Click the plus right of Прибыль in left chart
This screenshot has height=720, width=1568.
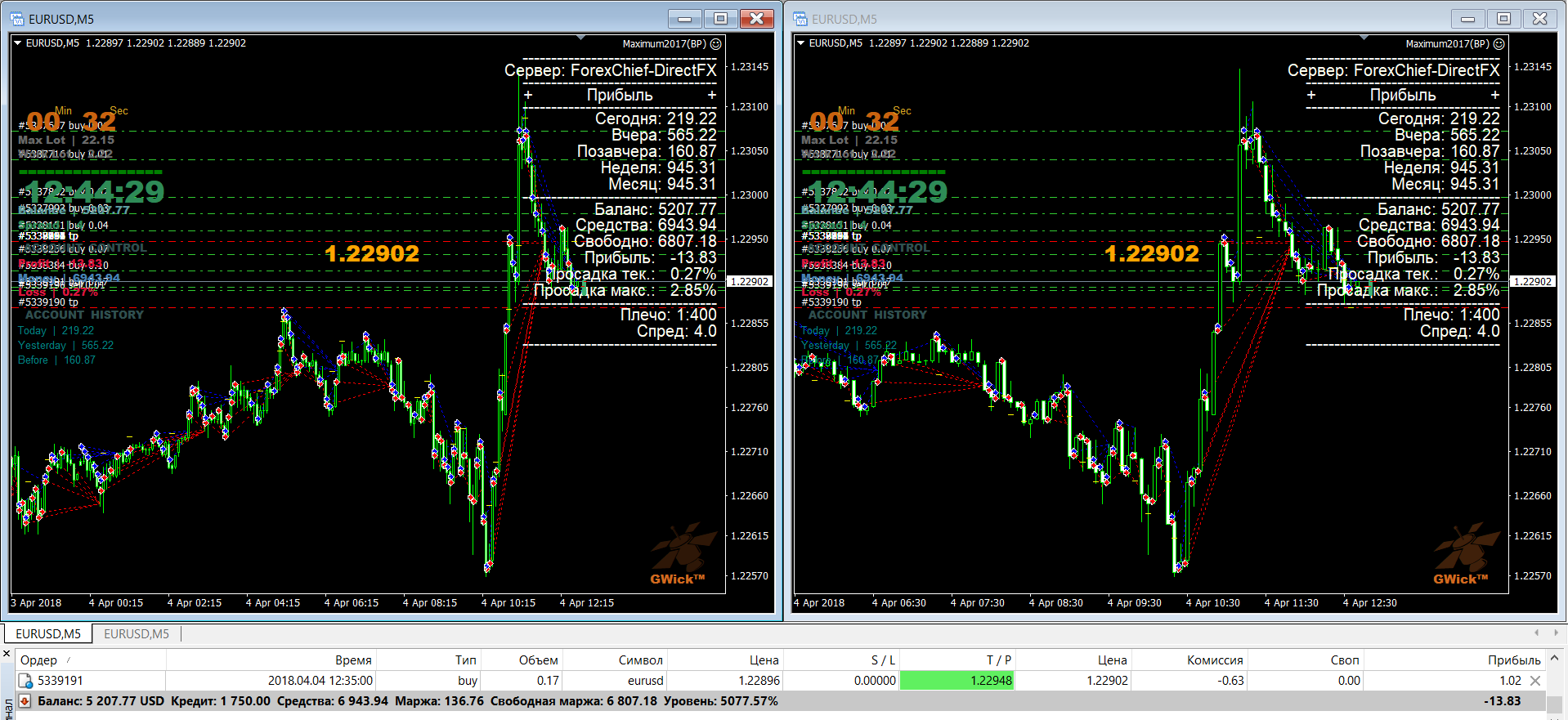712,96
